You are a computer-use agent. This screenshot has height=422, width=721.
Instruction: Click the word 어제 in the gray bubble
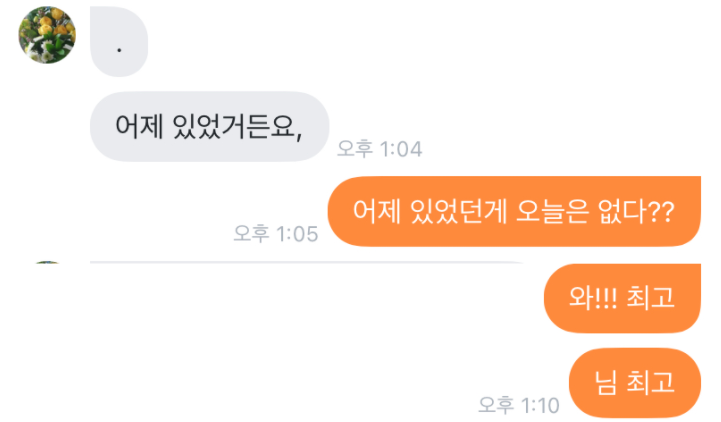click(139, 126)
